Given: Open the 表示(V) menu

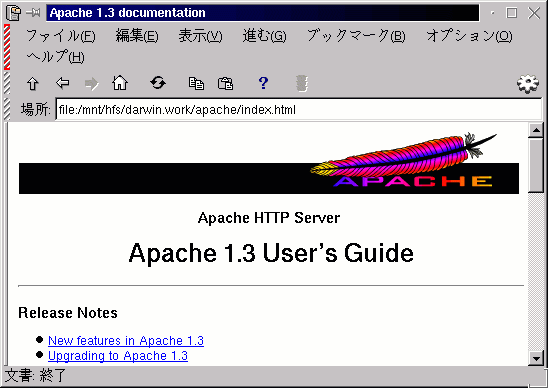Looking at the screenshot, I should 200,36.
